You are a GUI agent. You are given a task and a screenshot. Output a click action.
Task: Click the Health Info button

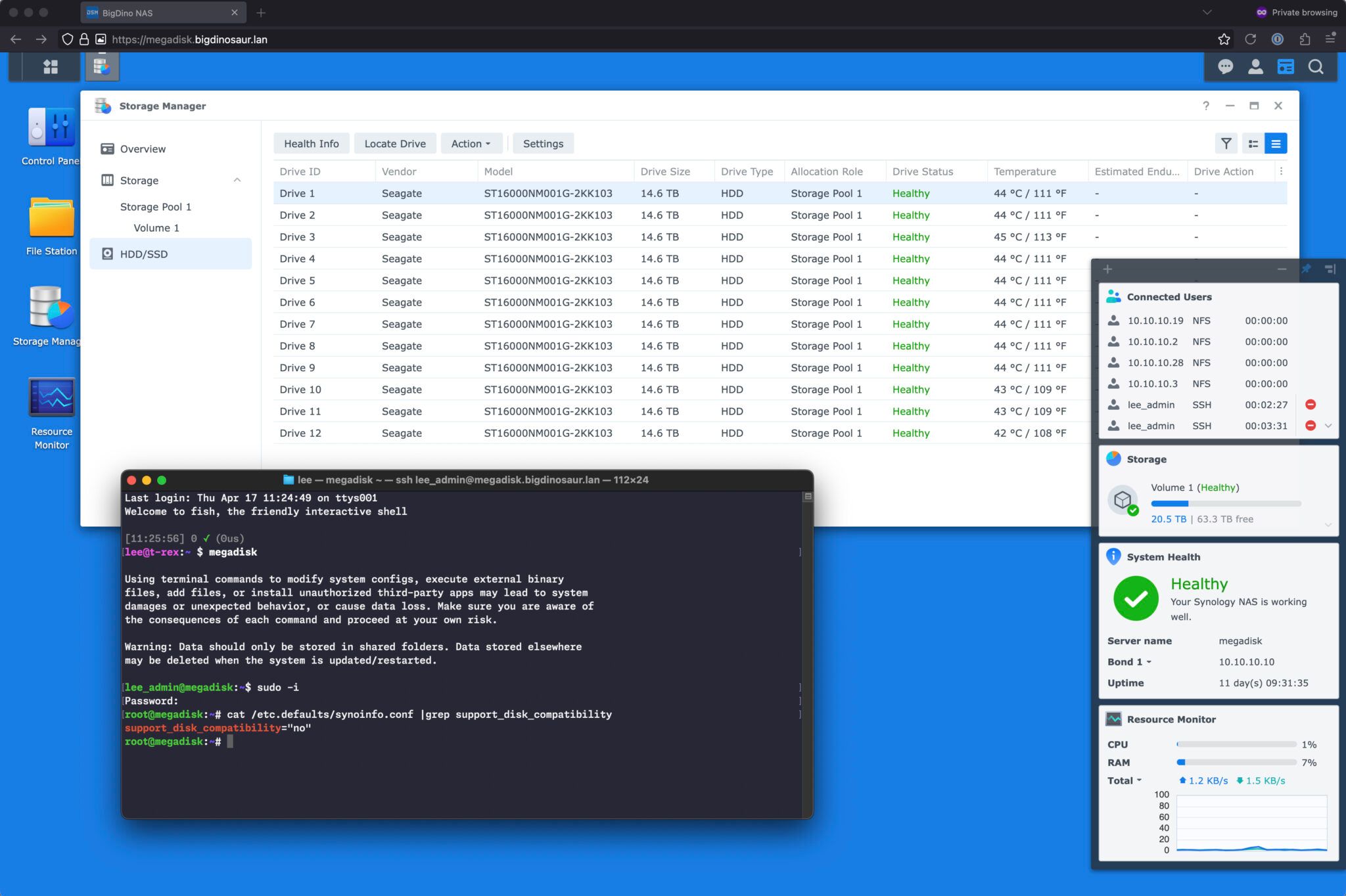click(312, 143)
